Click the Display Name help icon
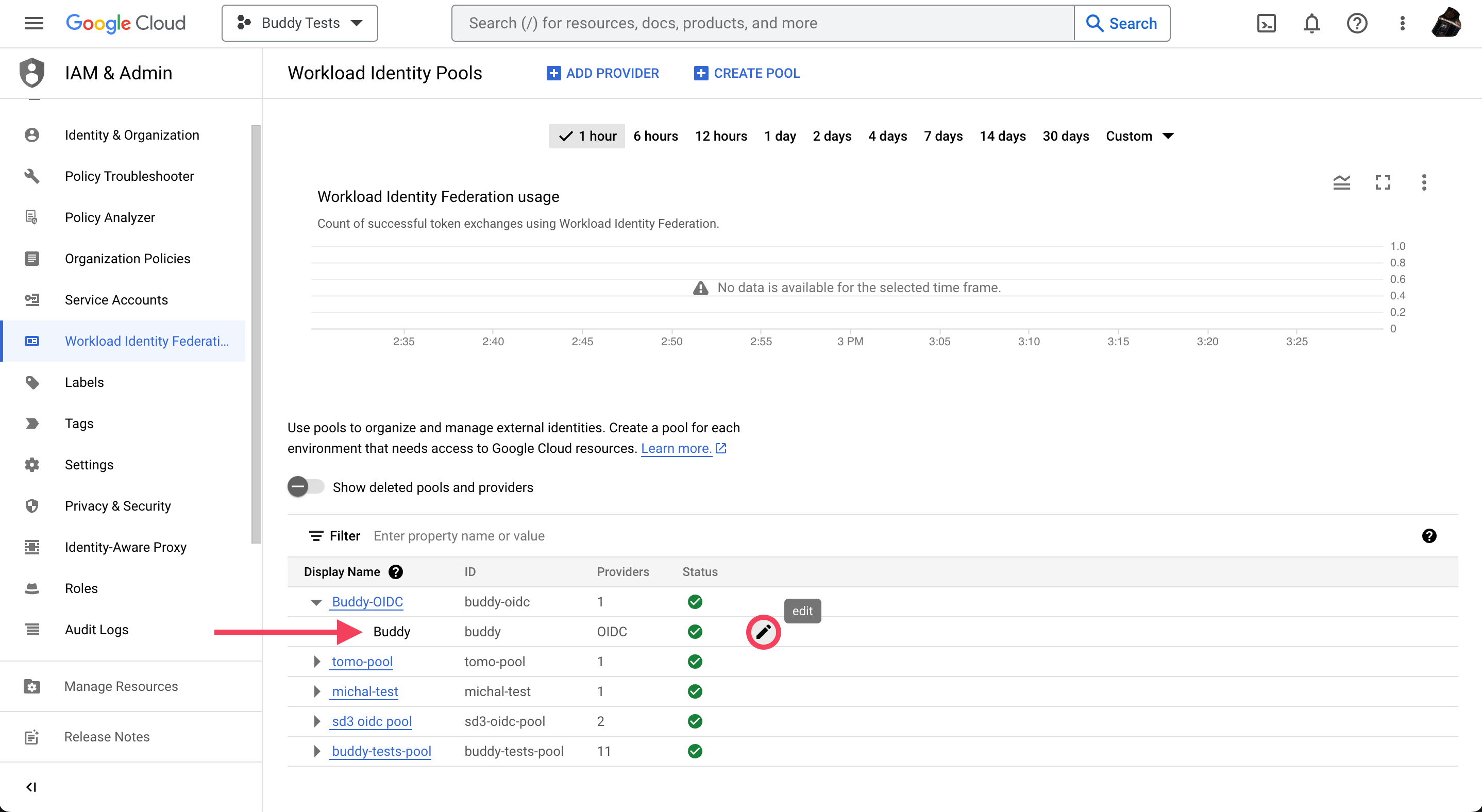The height and width of the screenshot is (812, 1482). click(x=395, y=571)
